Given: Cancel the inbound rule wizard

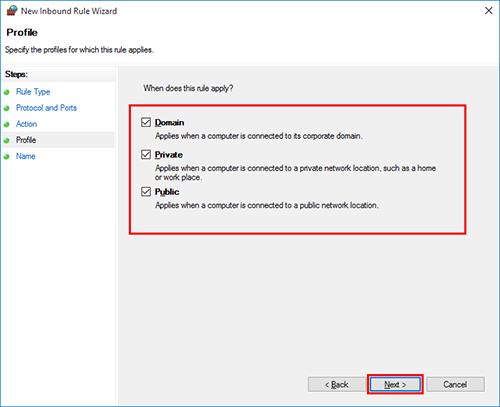Looking at the screenshot, I should click(x=455, y=384).
